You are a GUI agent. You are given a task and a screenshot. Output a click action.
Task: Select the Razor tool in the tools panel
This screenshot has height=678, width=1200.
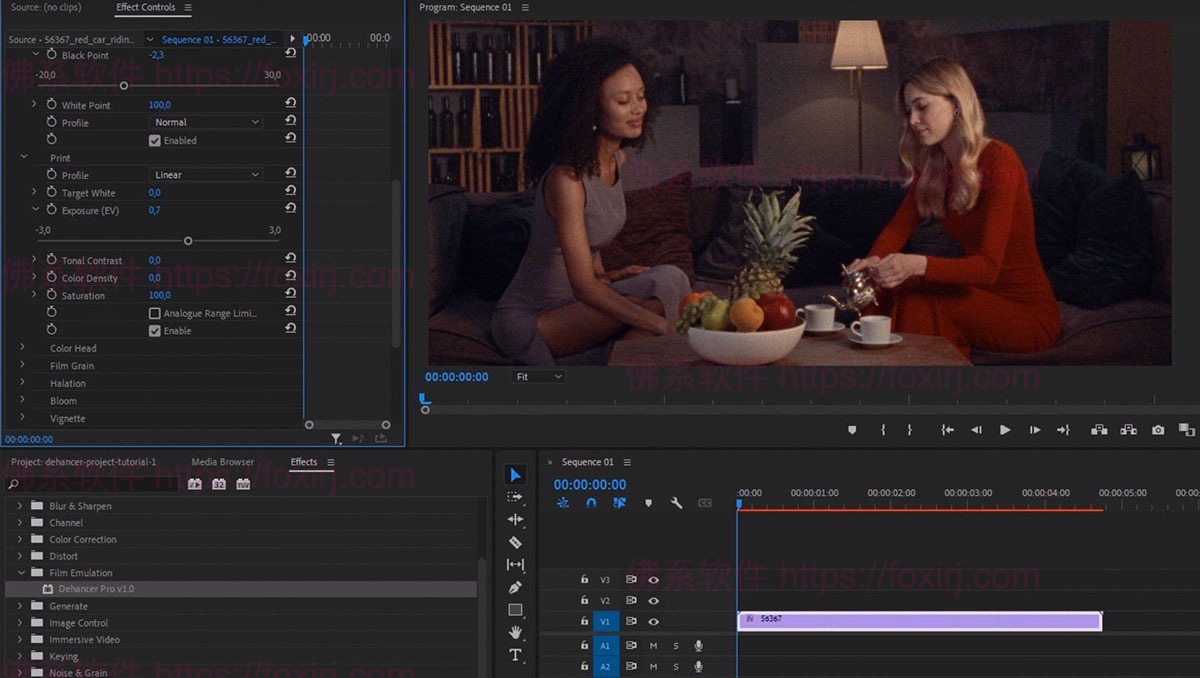point(515,542)
